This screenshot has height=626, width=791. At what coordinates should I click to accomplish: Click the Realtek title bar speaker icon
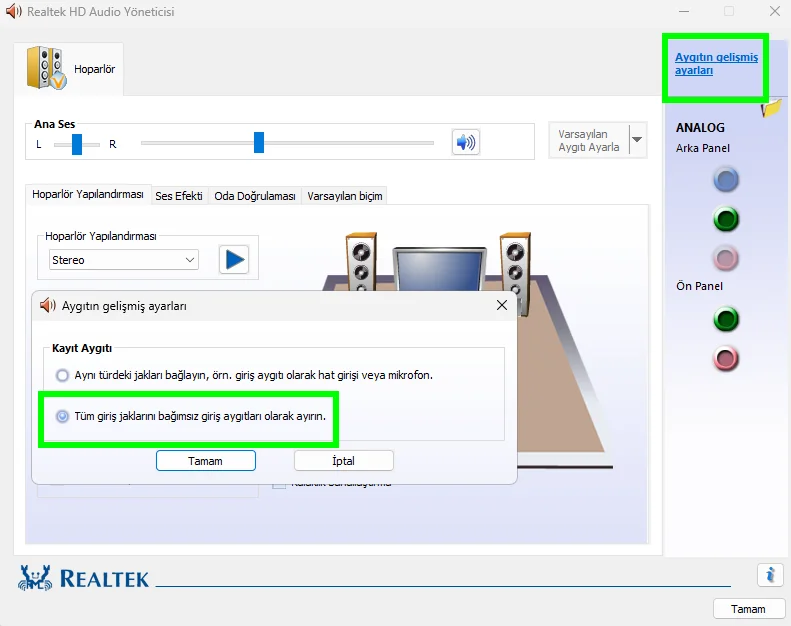point(14,11)
